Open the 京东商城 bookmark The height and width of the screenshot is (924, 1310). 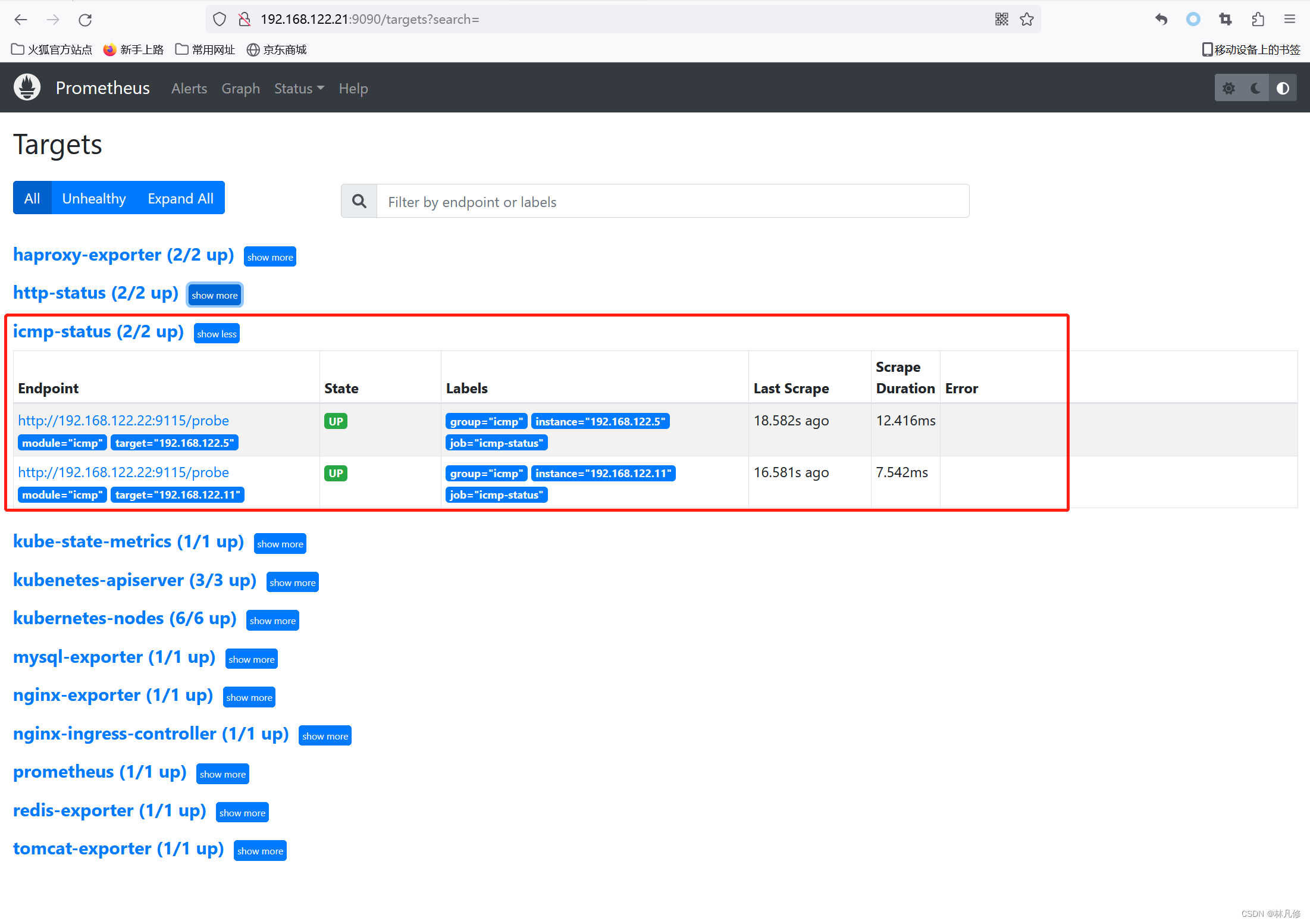tap(277, 49)
